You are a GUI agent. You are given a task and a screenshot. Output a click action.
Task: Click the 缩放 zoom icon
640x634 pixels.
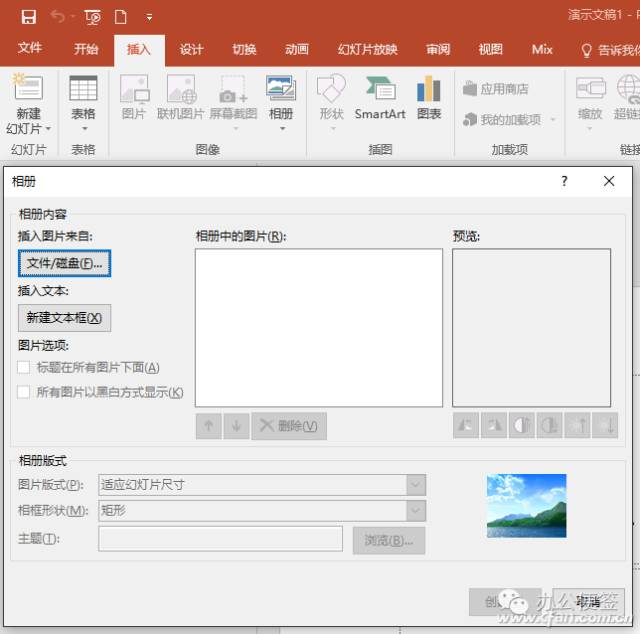590,88
